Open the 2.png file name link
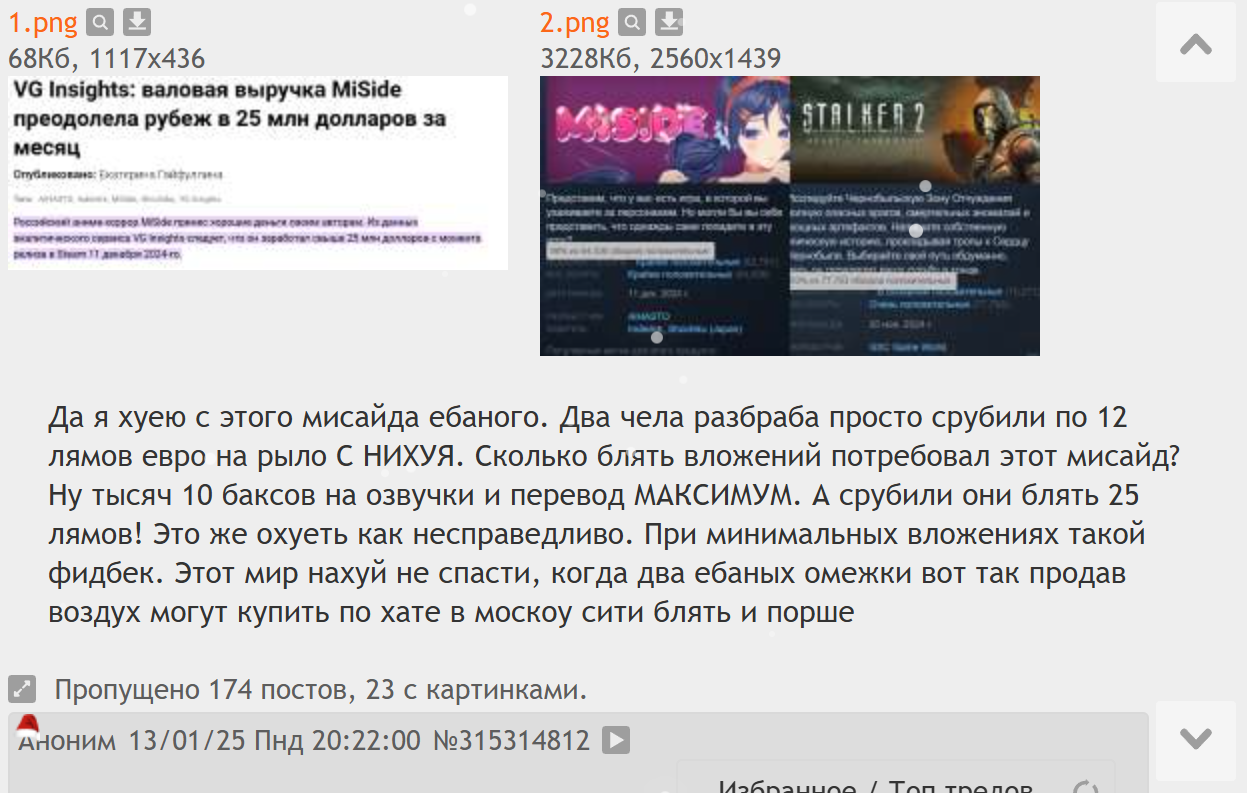This screenshot has width=1247, height=793. point(575,23)
